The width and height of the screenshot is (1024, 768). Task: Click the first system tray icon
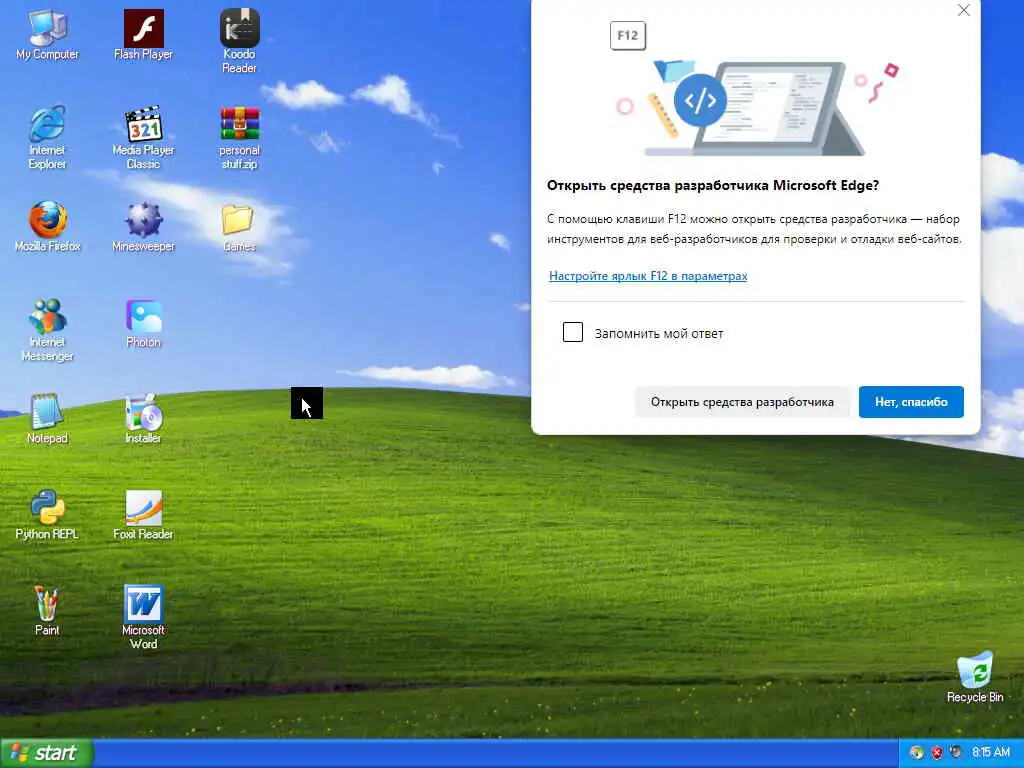click(916, 752)
